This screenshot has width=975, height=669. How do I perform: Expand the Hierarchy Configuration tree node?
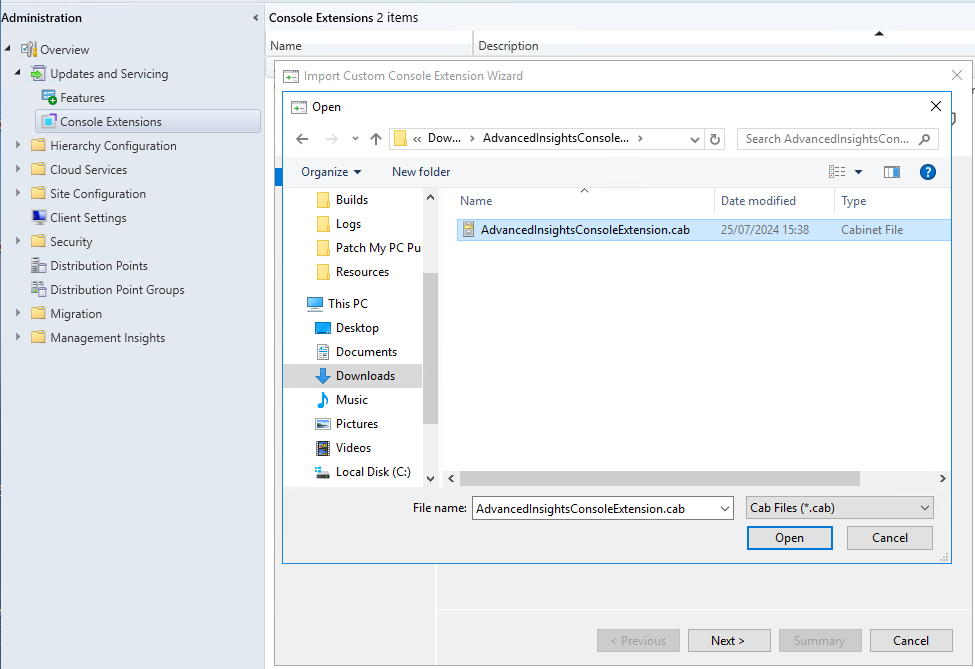18,146
